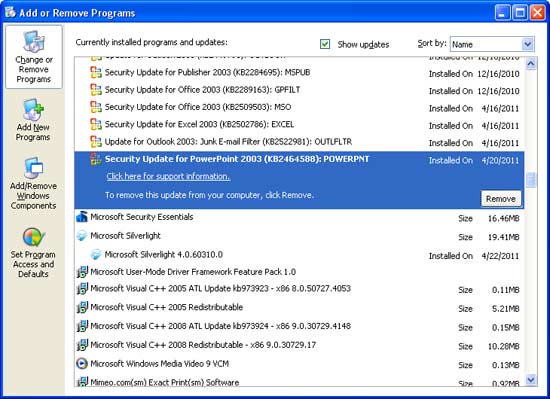Click the Excel 2003 KB2502786 update icon
This screenshot has height=399, width=550.
(x=96, y=124)
